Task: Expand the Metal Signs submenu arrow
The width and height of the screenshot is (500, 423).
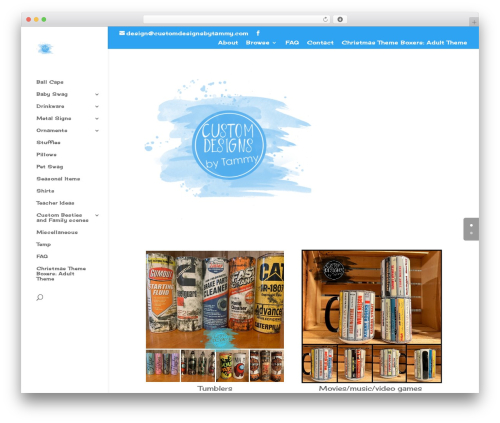Action: point(97,118)
